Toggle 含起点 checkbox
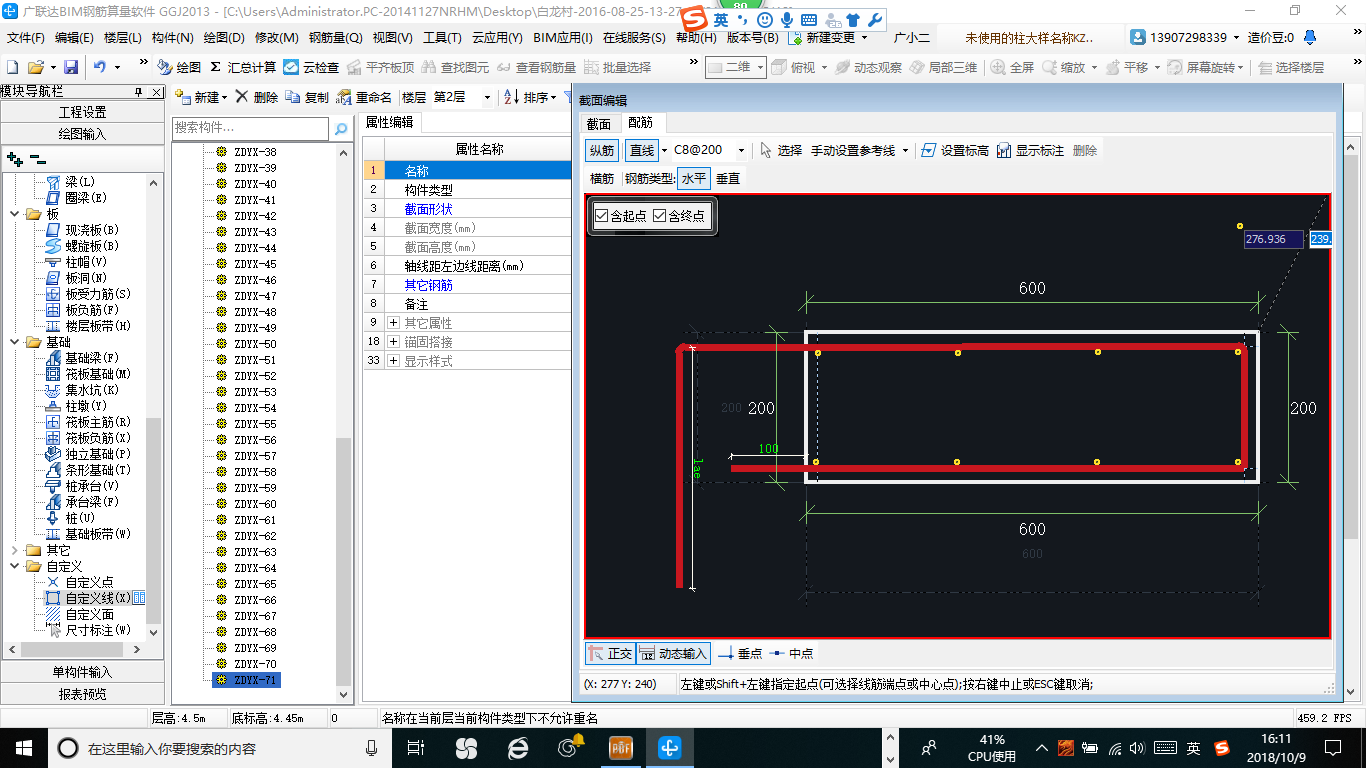Image resolution: width=1366 pixels, height=768 pixels. coord(620,216)
